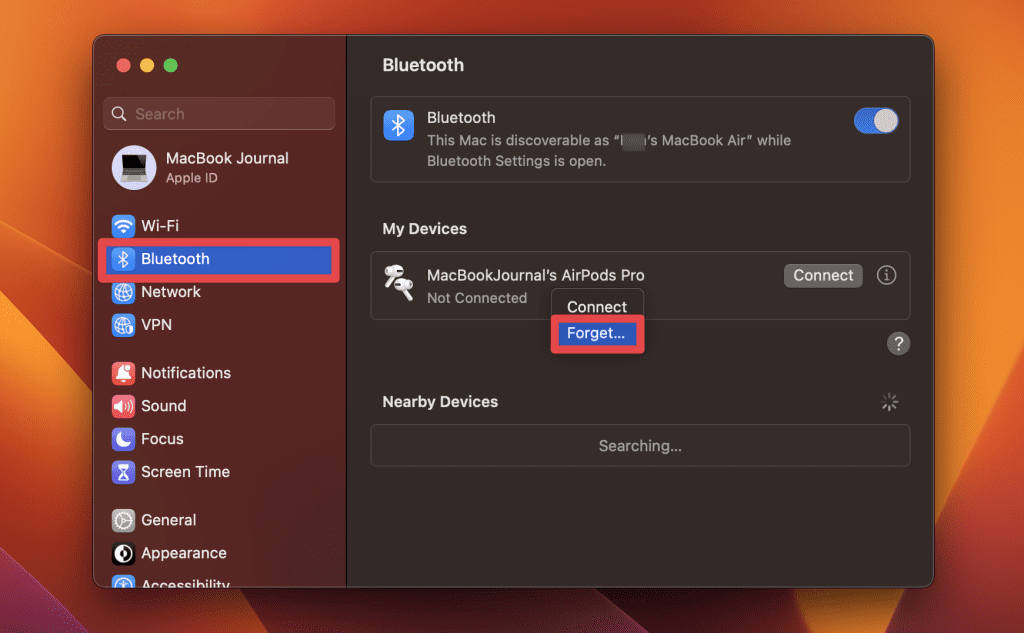Click the AirPods Pro device icon
Screen dimensions: 1024x633
click(x=399, y=284)
